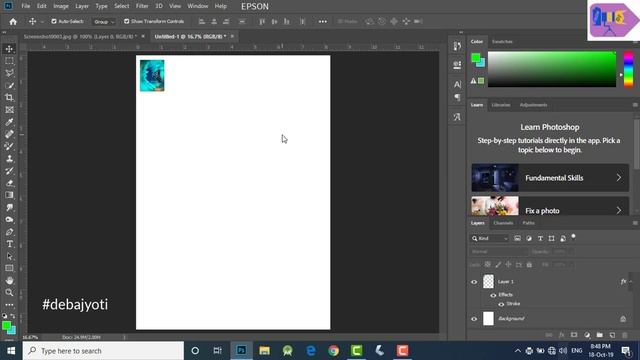This screenshot has height=360, width=640.
Task: Select the Hand tool
Action: point(9,280)
